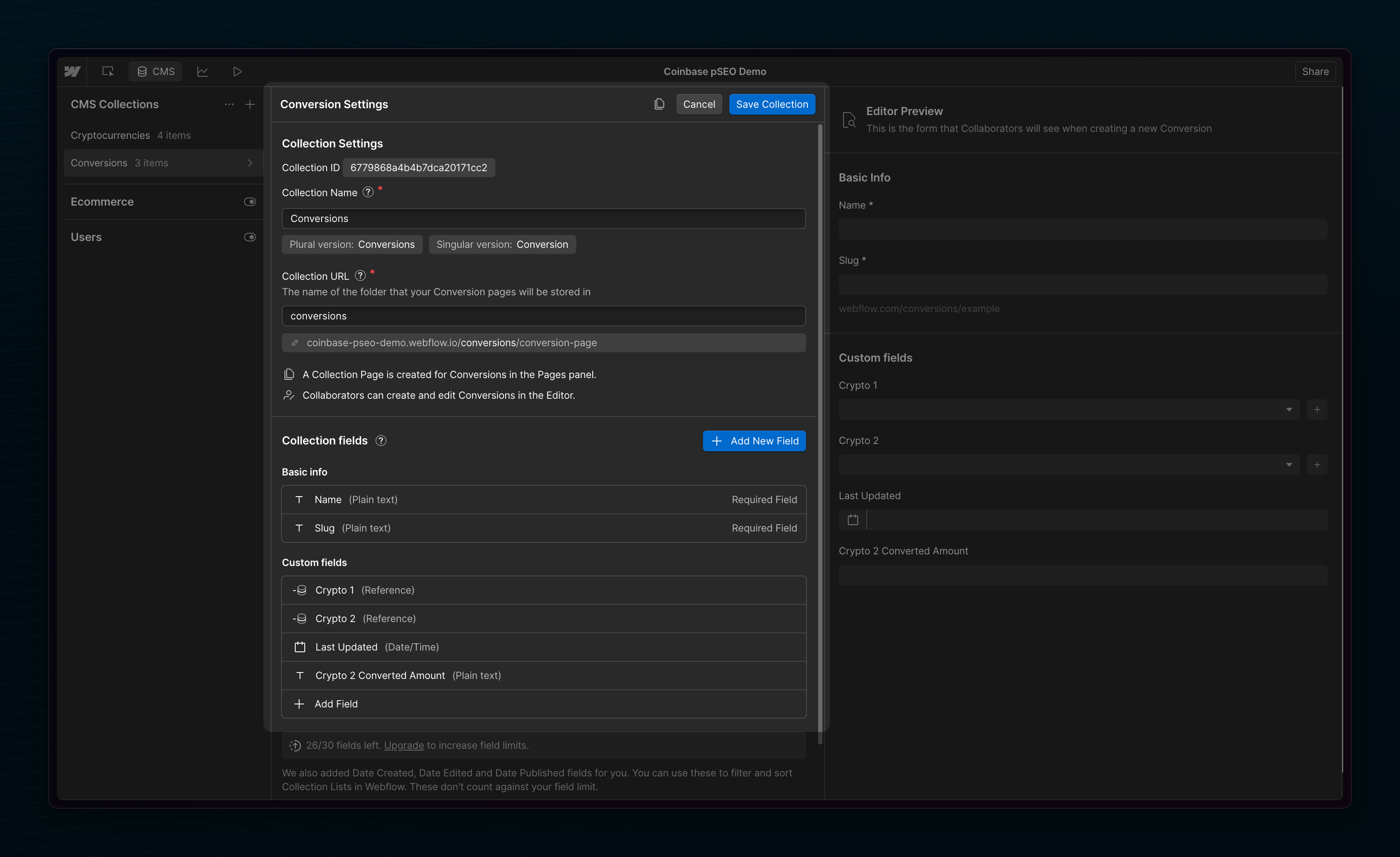Select the element selector tool icon
1400x857 pixels.
click(x=107, y=71)
